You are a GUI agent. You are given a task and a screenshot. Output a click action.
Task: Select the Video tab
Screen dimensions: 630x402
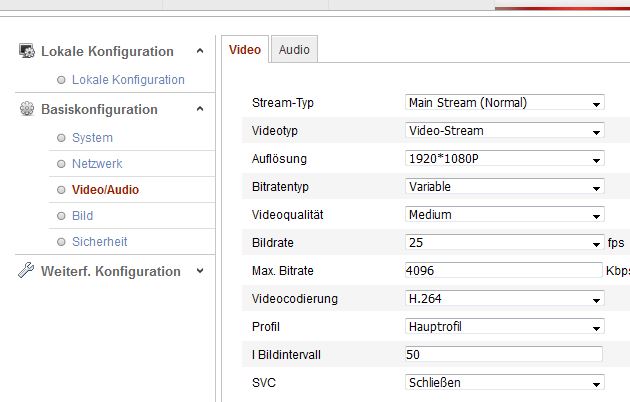pos(245,49)
